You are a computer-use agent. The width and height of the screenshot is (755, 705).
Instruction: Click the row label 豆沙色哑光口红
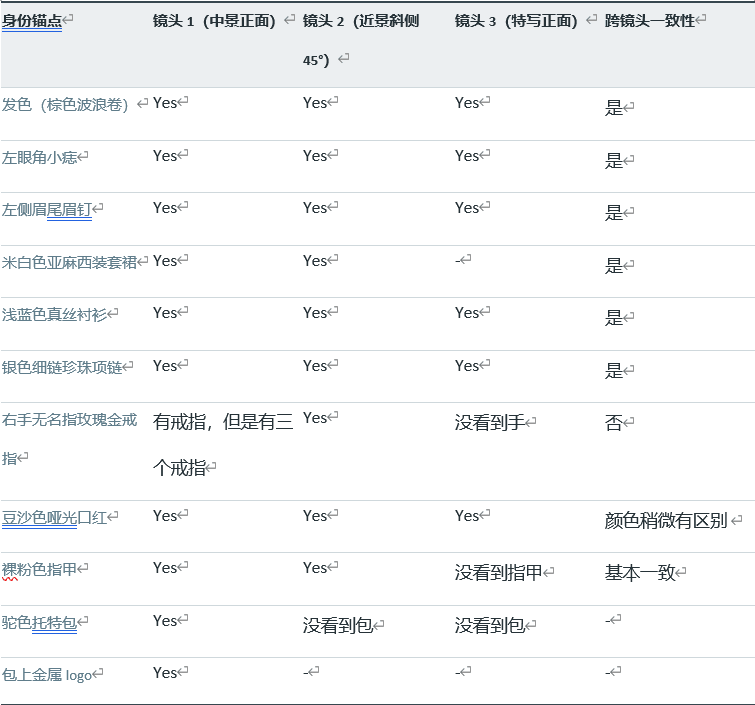point(54,518)
